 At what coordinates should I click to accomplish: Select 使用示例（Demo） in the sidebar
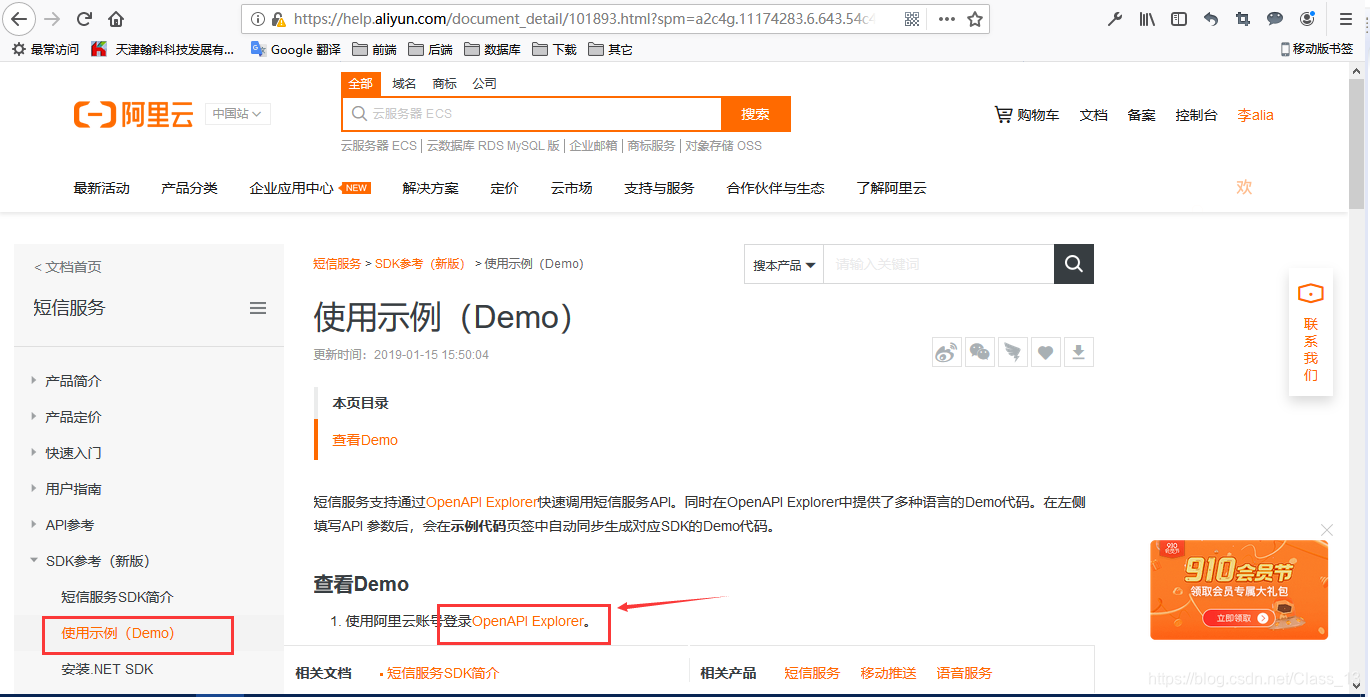pyautogui.click(x=118, y=633)
